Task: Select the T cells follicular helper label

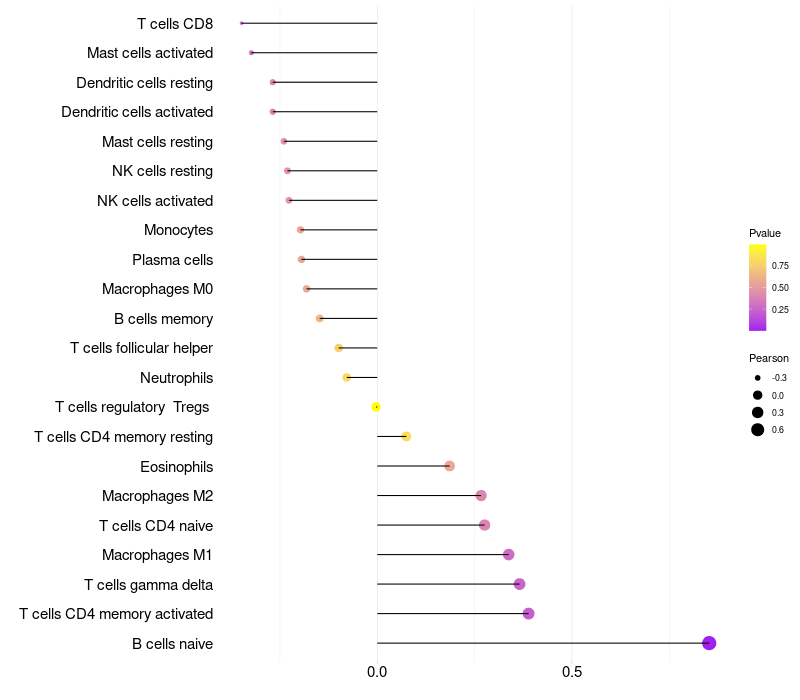Action: click(141, 348)
